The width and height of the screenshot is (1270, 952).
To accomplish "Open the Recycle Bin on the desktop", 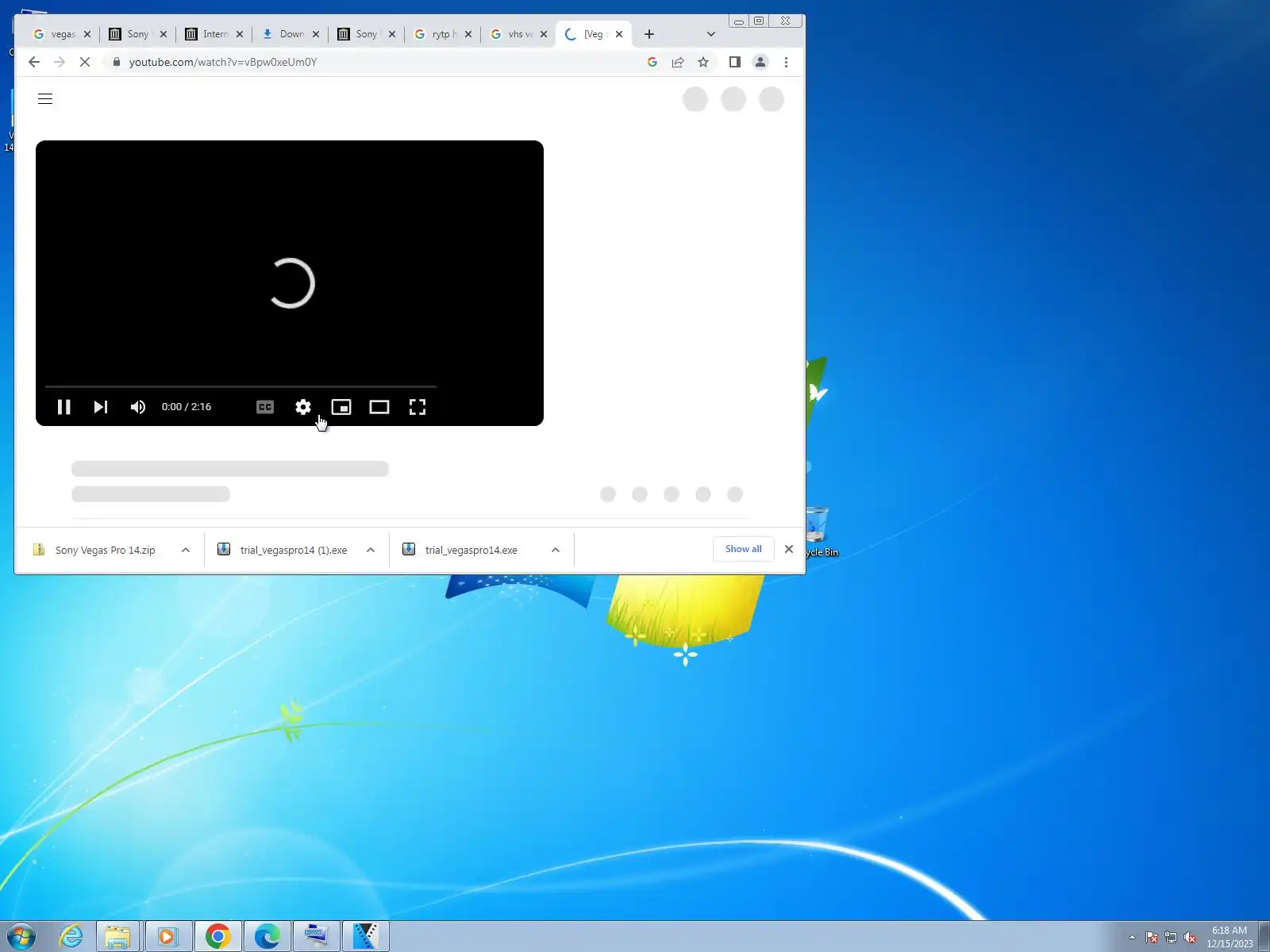I will (x=818, y=532).
